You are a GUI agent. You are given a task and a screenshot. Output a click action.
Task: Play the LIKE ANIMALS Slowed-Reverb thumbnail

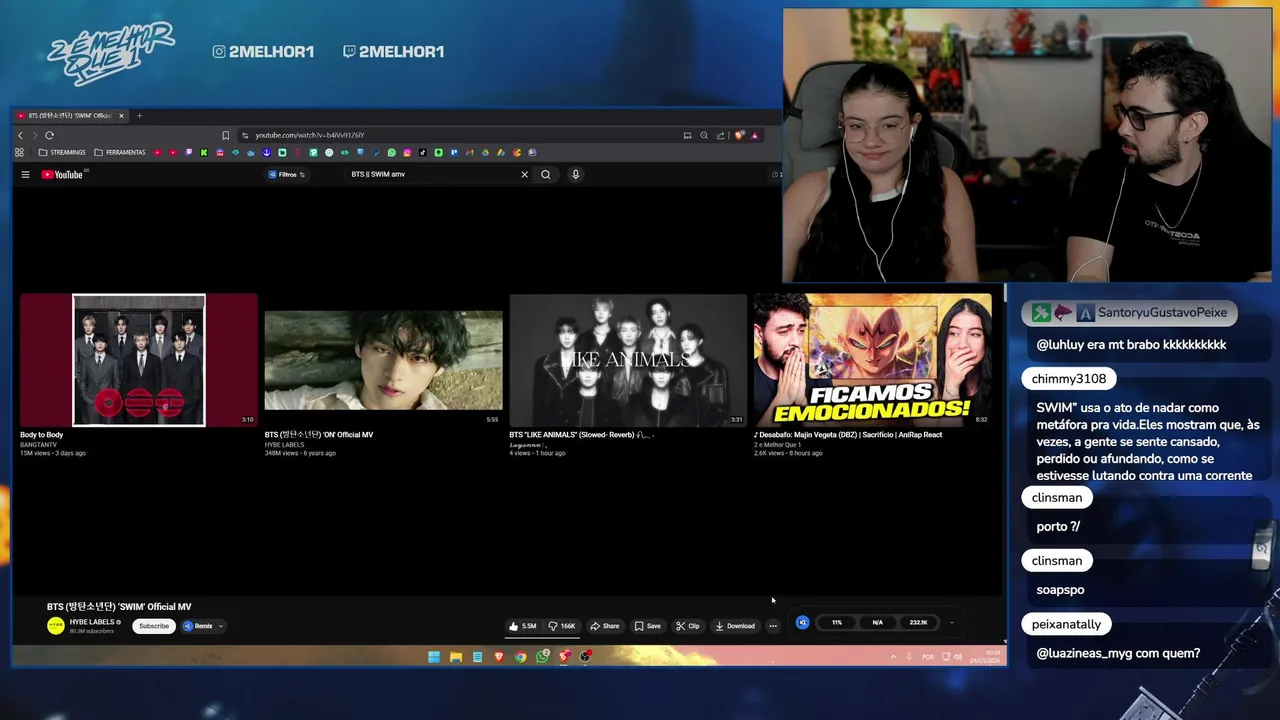point(628,360)
